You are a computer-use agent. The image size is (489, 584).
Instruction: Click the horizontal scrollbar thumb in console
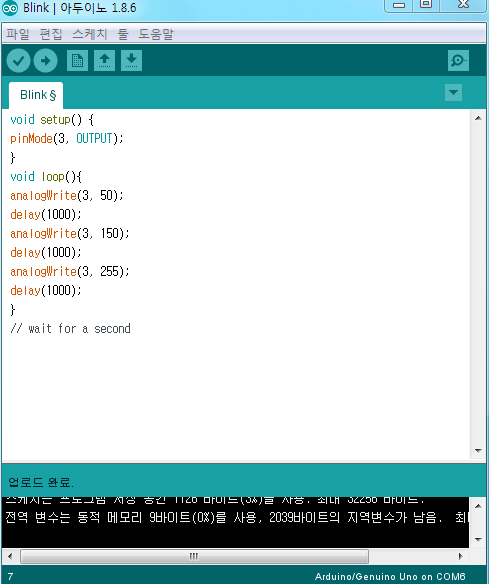pos(194,556)
